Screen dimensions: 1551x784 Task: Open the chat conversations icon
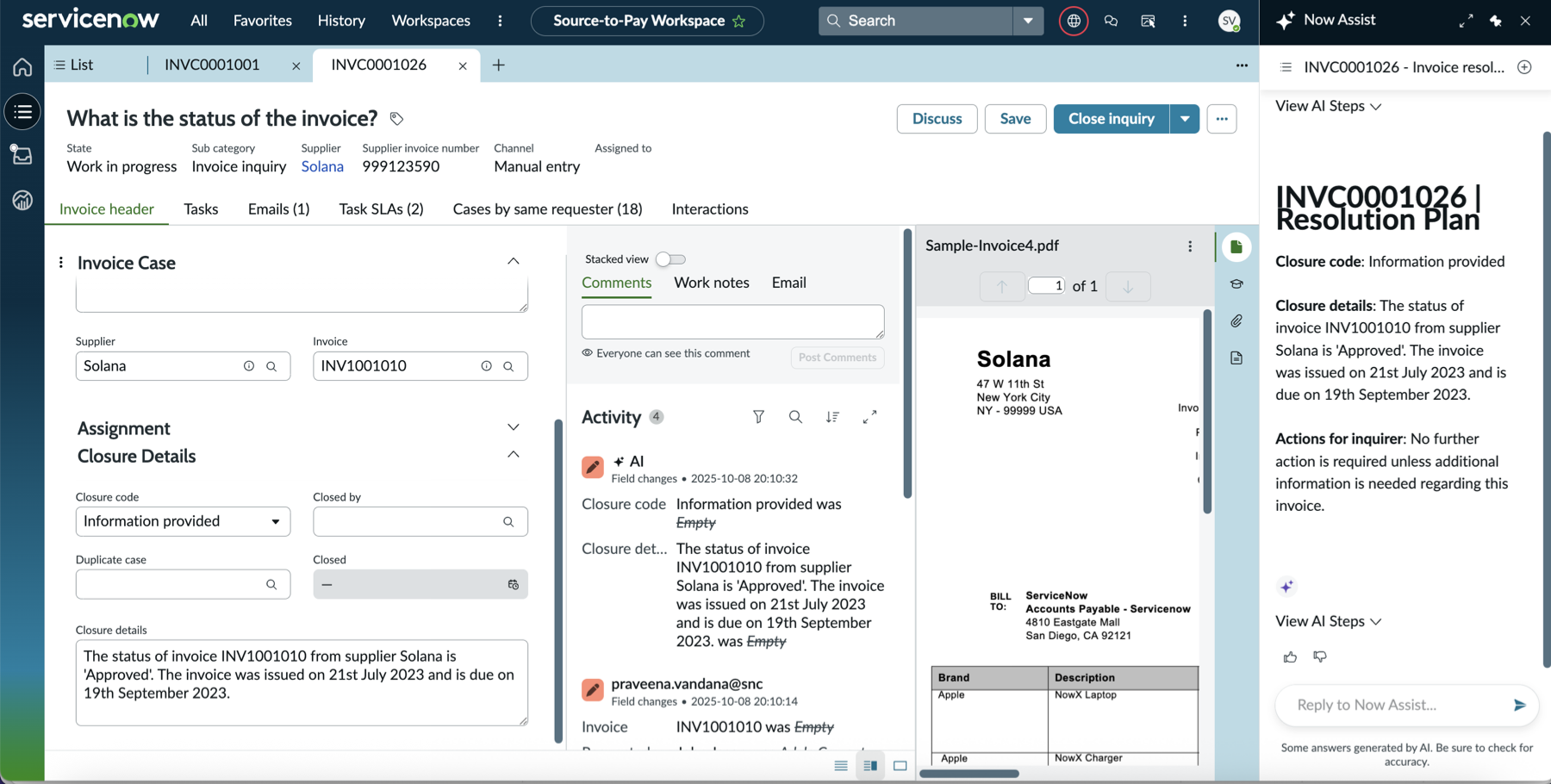(1111, 21)
